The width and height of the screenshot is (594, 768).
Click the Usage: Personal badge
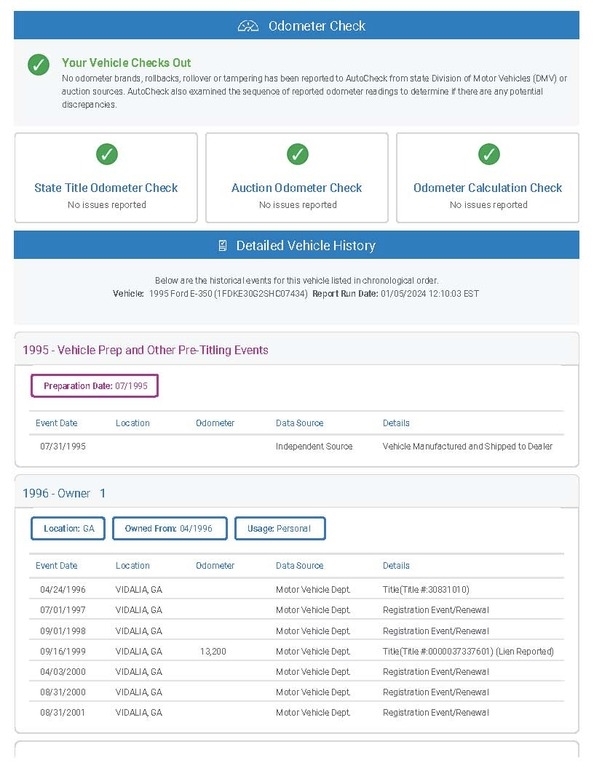280,528
